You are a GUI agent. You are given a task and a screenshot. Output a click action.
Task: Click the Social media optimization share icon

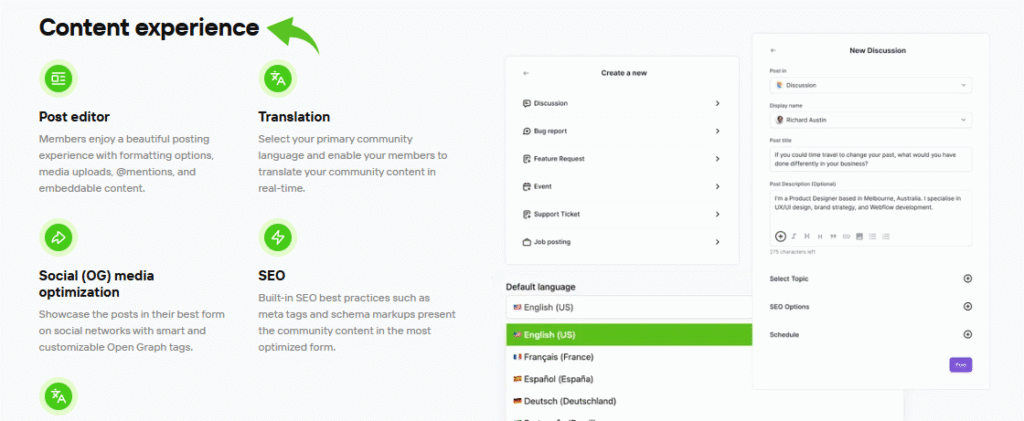click(58, 237)
